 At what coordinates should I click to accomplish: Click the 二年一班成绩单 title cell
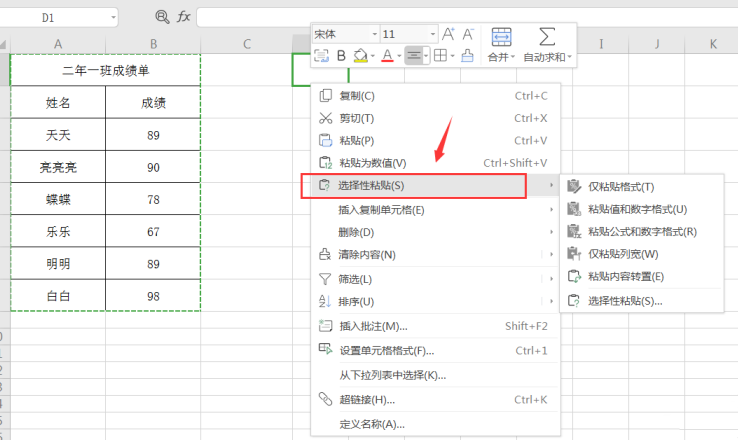pos(105,71)
